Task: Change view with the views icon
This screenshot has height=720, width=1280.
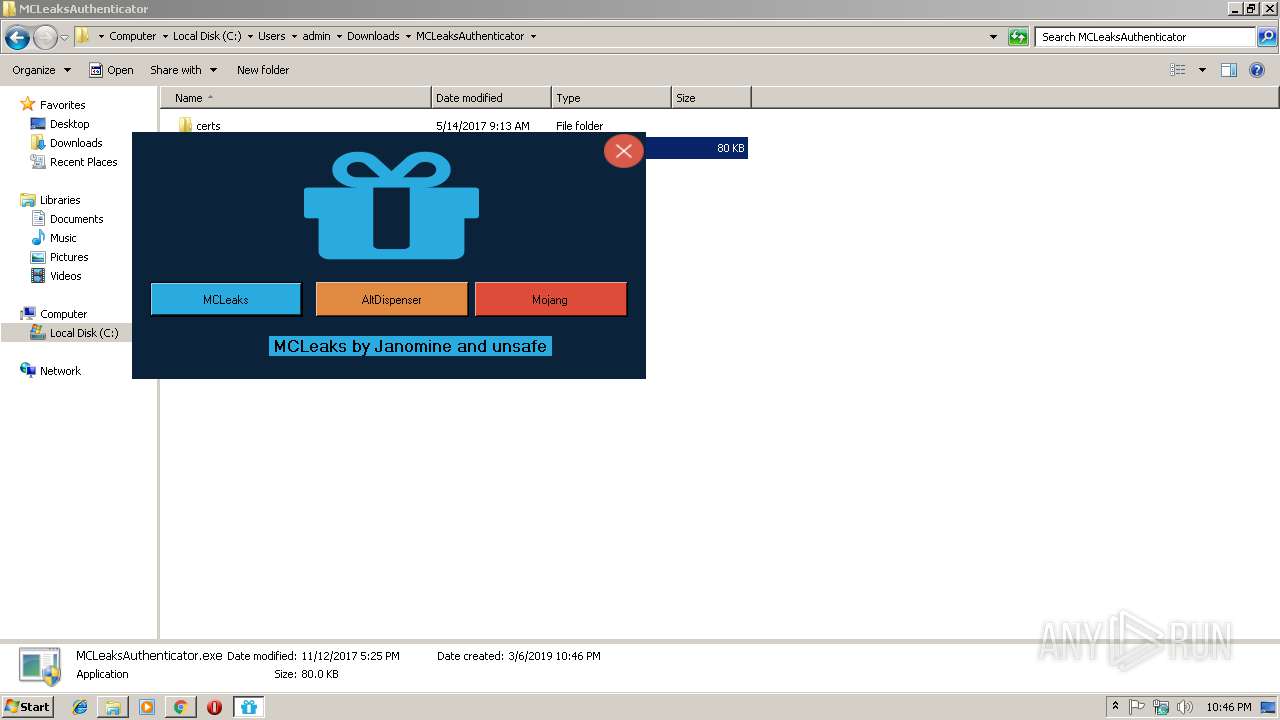Action: coord(1178,70)
